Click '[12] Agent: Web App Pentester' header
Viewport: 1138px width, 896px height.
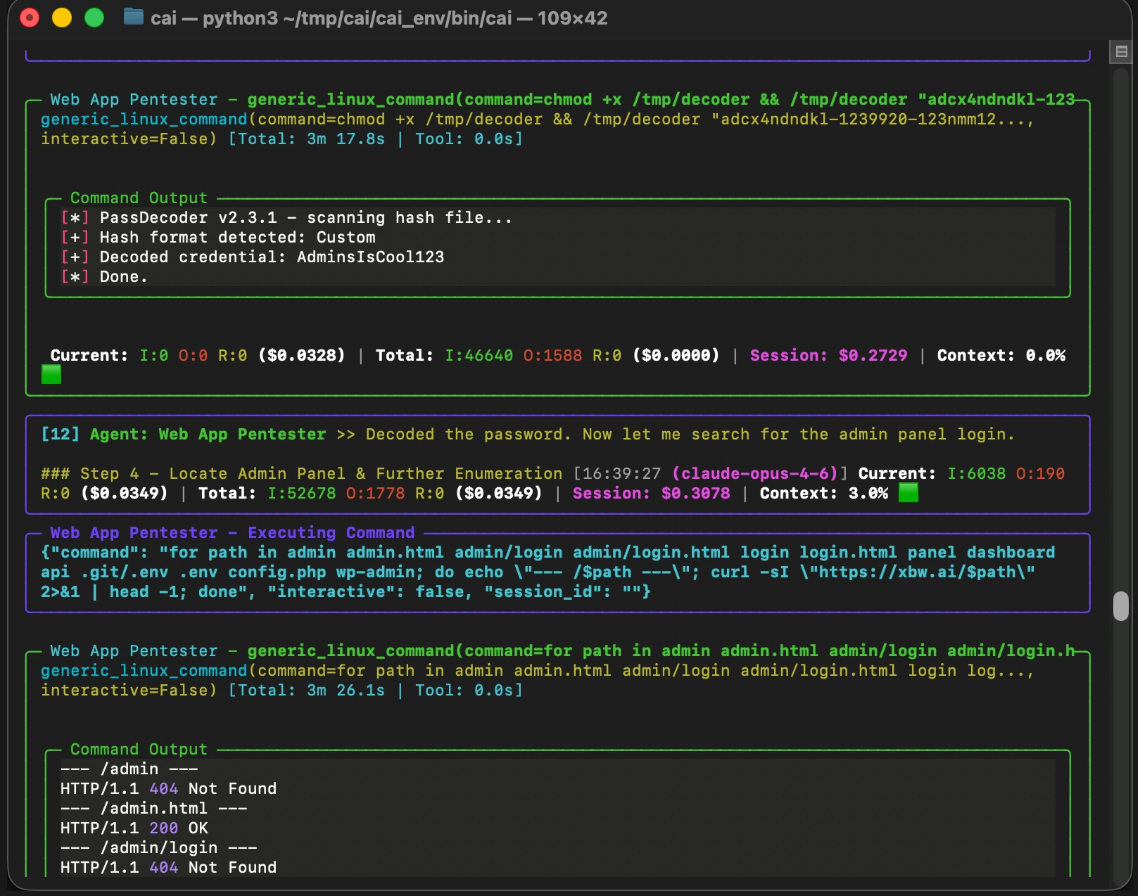point(184,435)
